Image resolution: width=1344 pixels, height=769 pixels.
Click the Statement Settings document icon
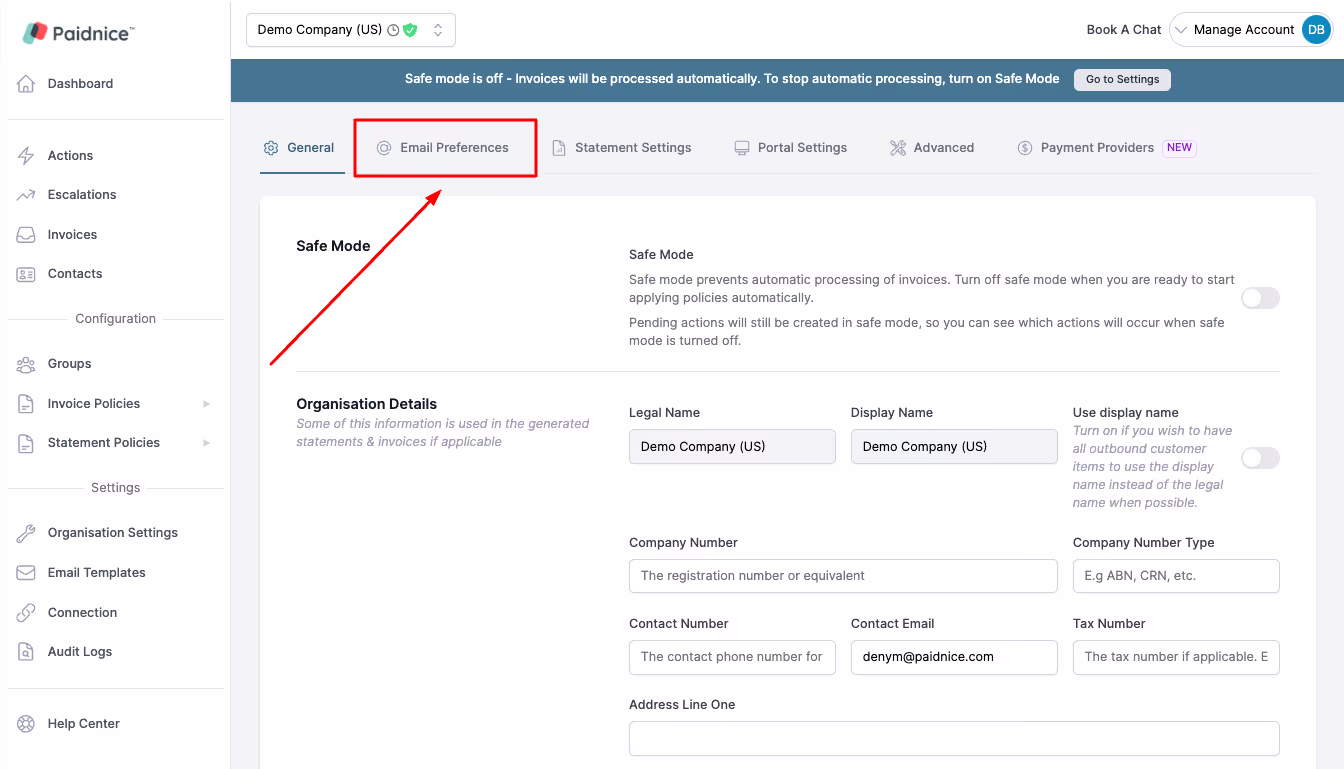pos(559,148)
